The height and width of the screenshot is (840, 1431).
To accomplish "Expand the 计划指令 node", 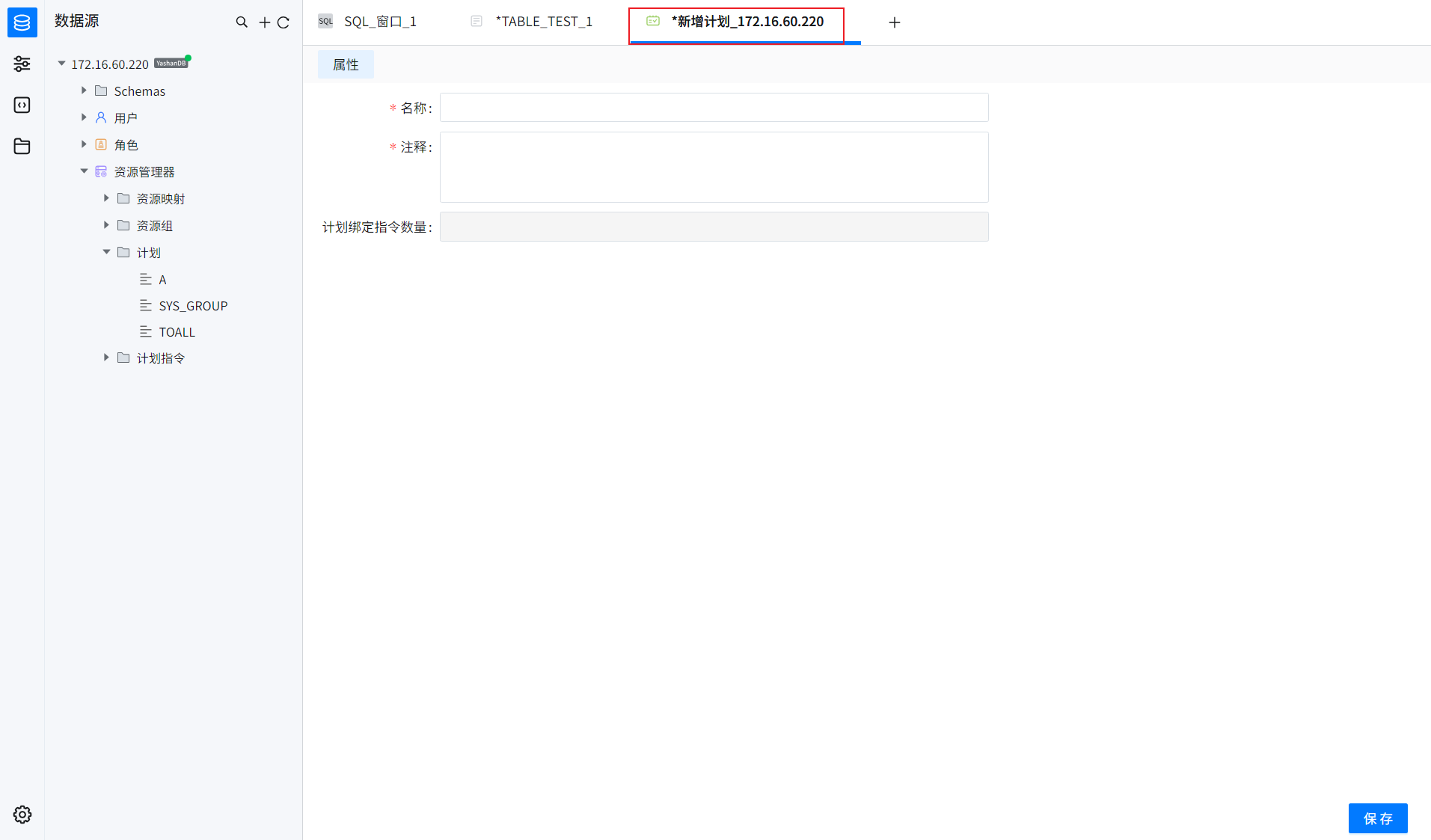I will point(106,358).
